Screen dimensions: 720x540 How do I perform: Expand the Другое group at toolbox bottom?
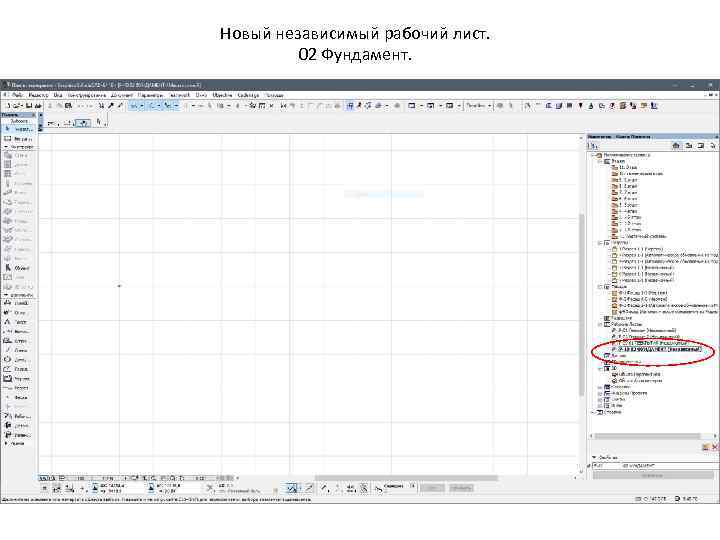pos(6,444)
